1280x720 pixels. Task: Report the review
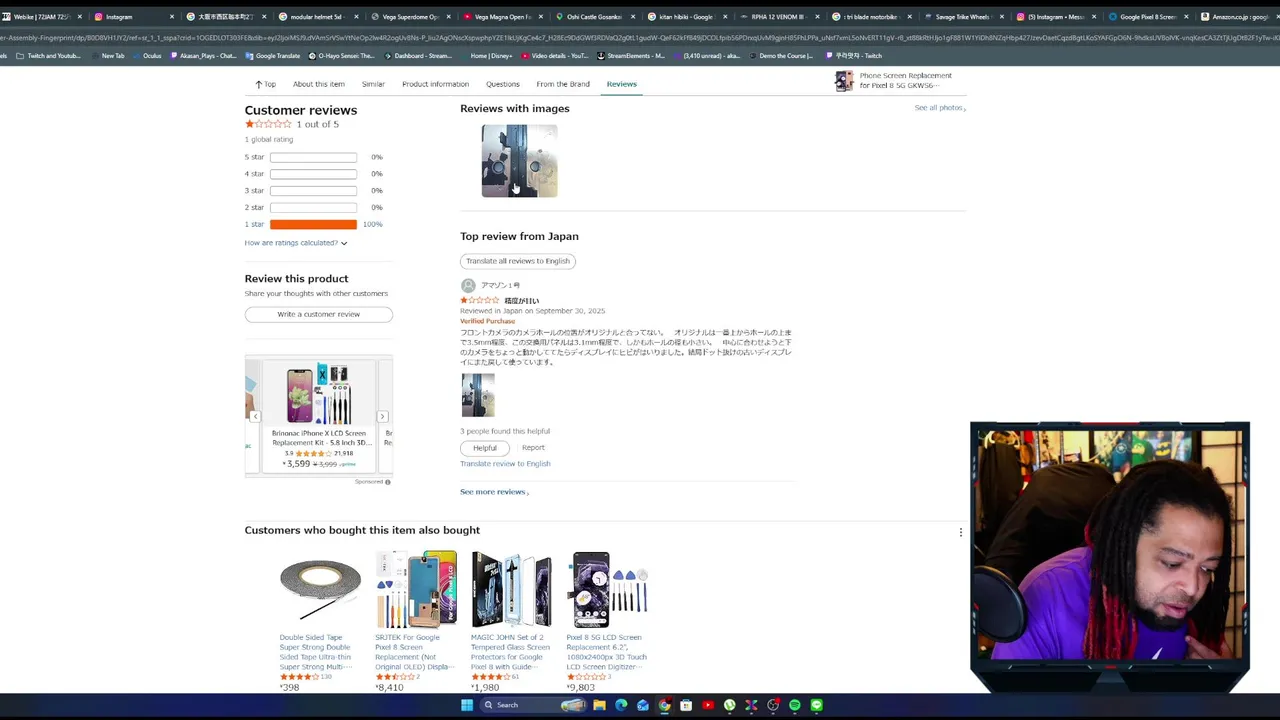533,448
